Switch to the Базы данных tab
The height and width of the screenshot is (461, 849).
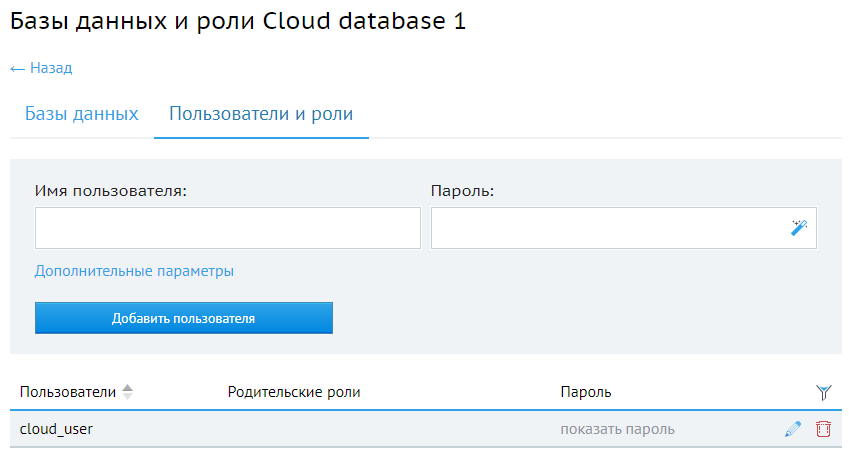pyautogui.click(x=81, y=113)
